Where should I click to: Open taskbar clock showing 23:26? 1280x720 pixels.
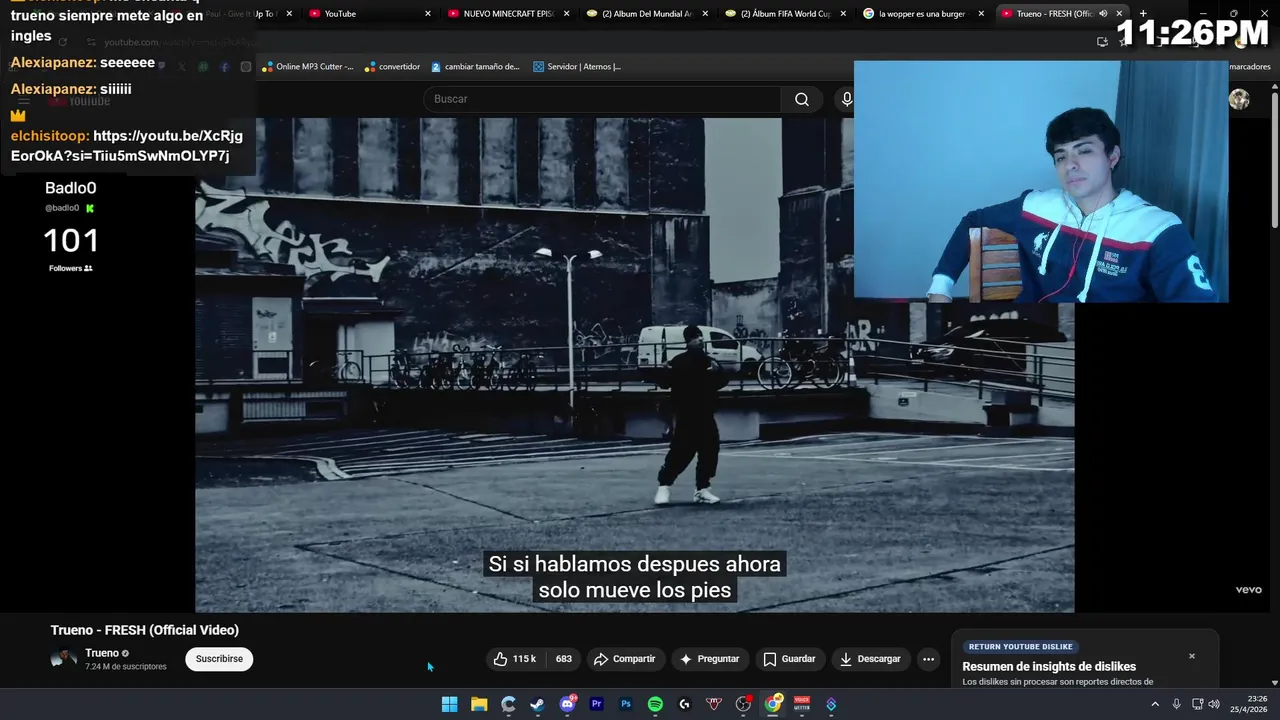click(1249, 704)
